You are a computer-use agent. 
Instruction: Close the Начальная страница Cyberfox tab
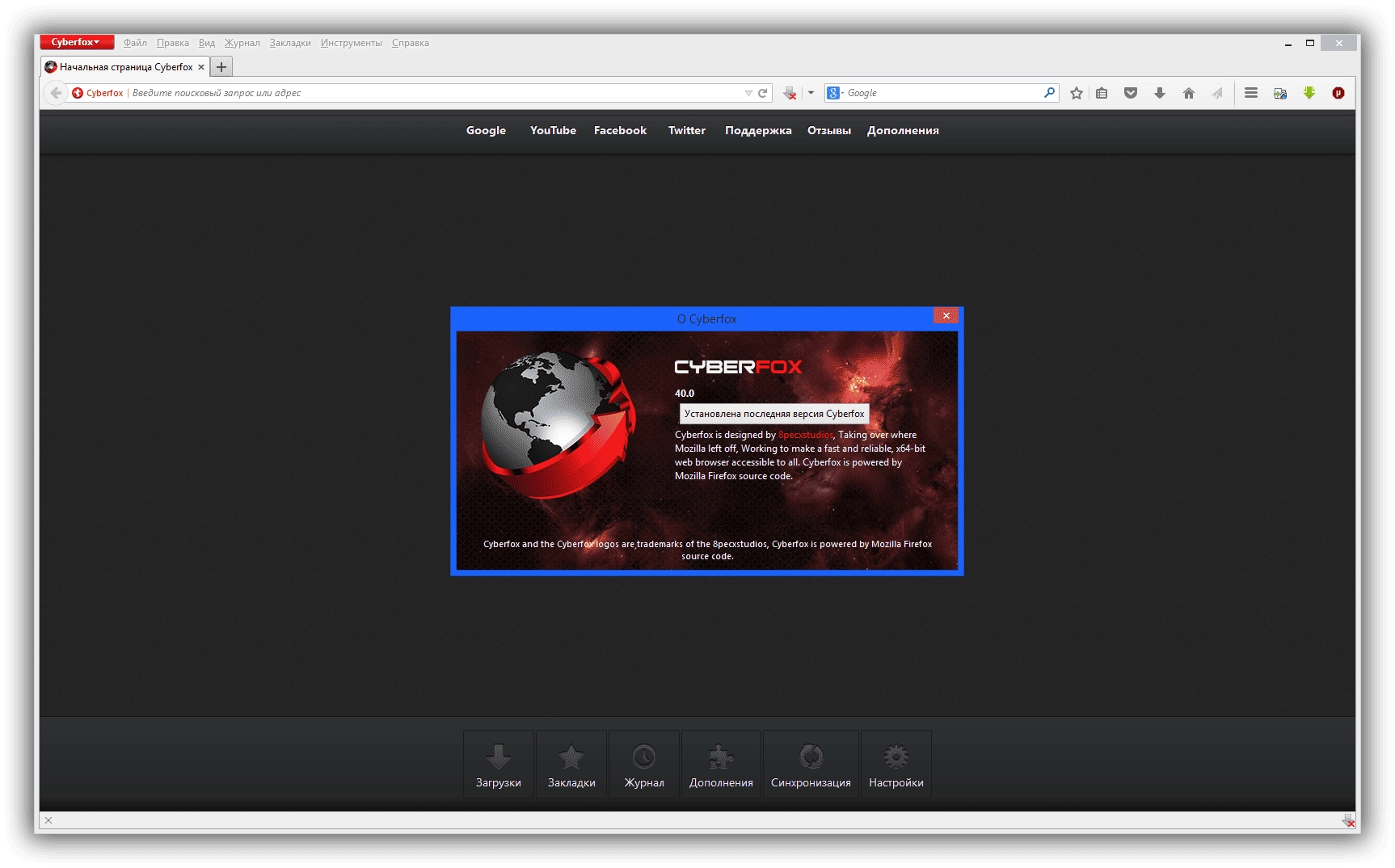pyautogui.click(x=201, y=67)
